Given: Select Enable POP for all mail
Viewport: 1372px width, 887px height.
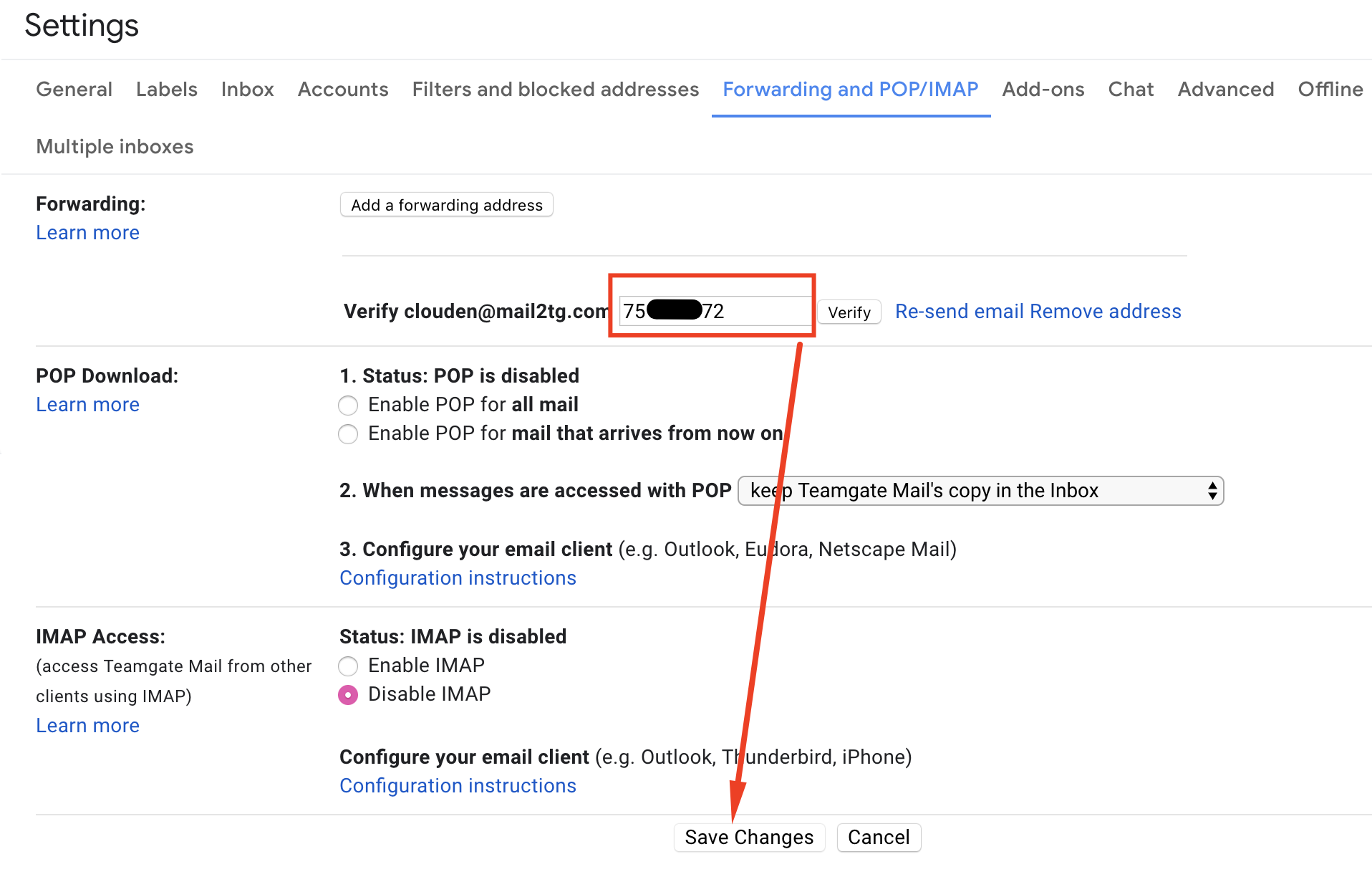Looking at the screenshot, I should tap(348, 406).
